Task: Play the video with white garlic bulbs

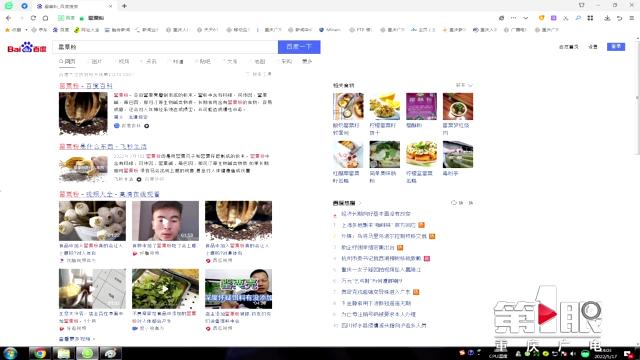Action: pos(92,221)
